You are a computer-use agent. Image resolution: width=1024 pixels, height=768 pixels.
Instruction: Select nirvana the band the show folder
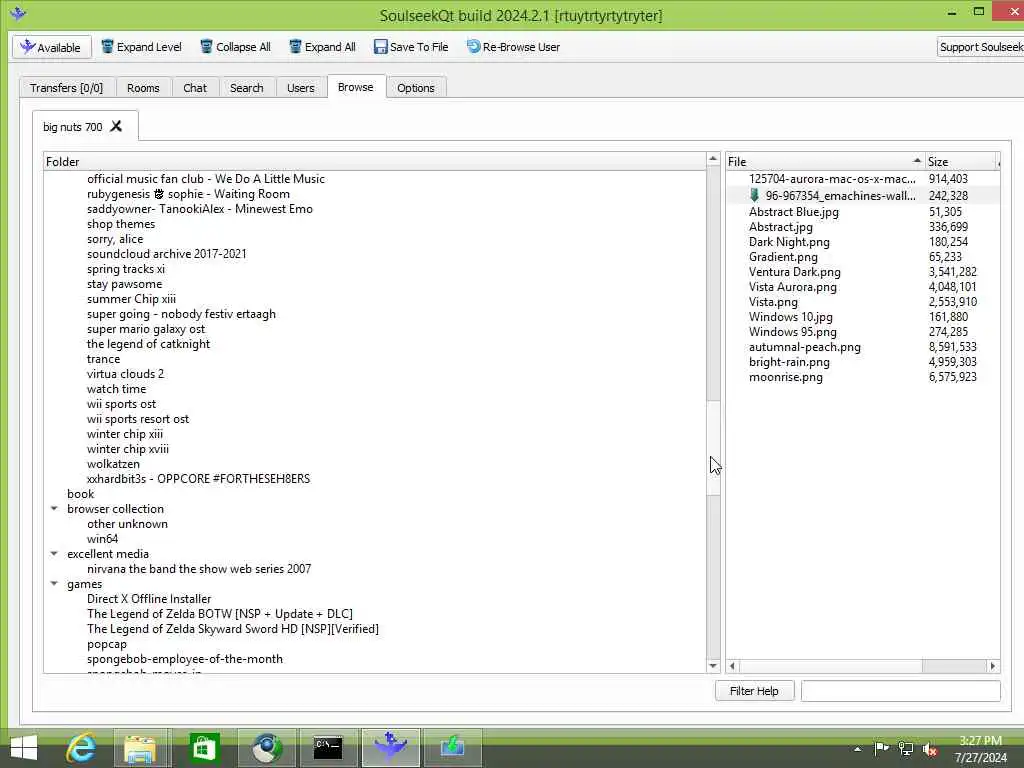199,569
